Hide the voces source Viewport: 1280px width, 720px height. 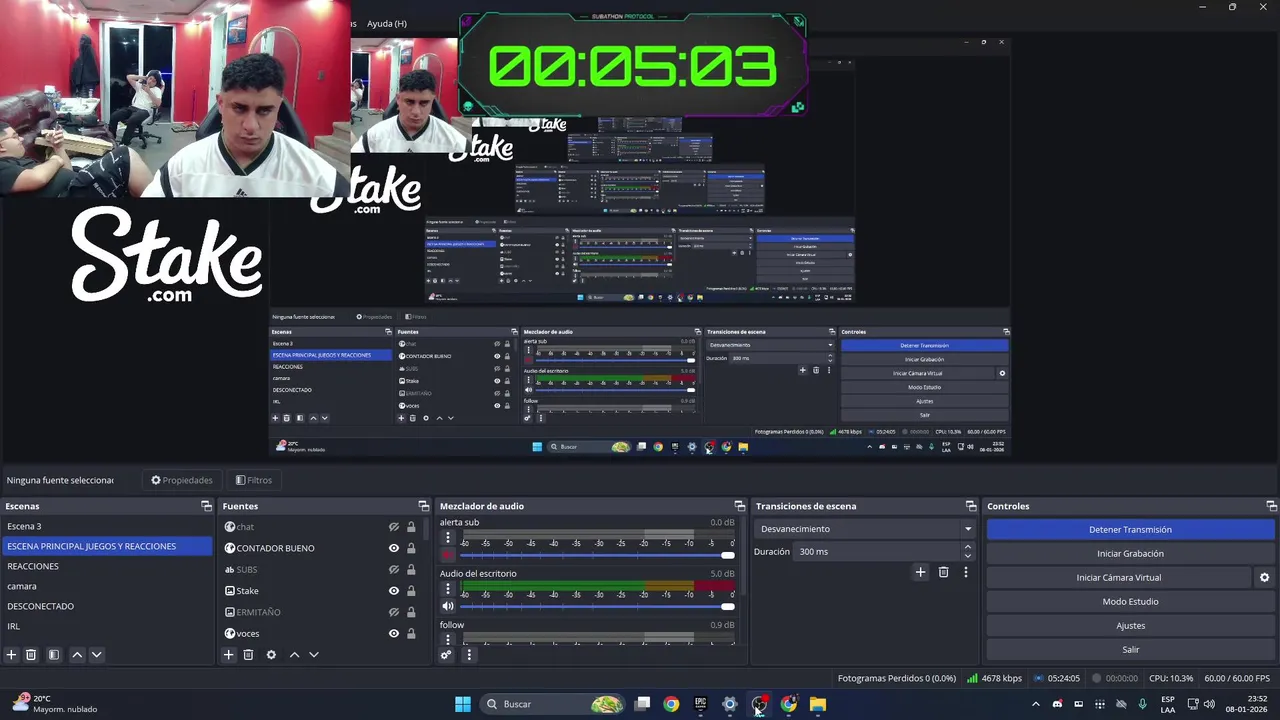394,633
